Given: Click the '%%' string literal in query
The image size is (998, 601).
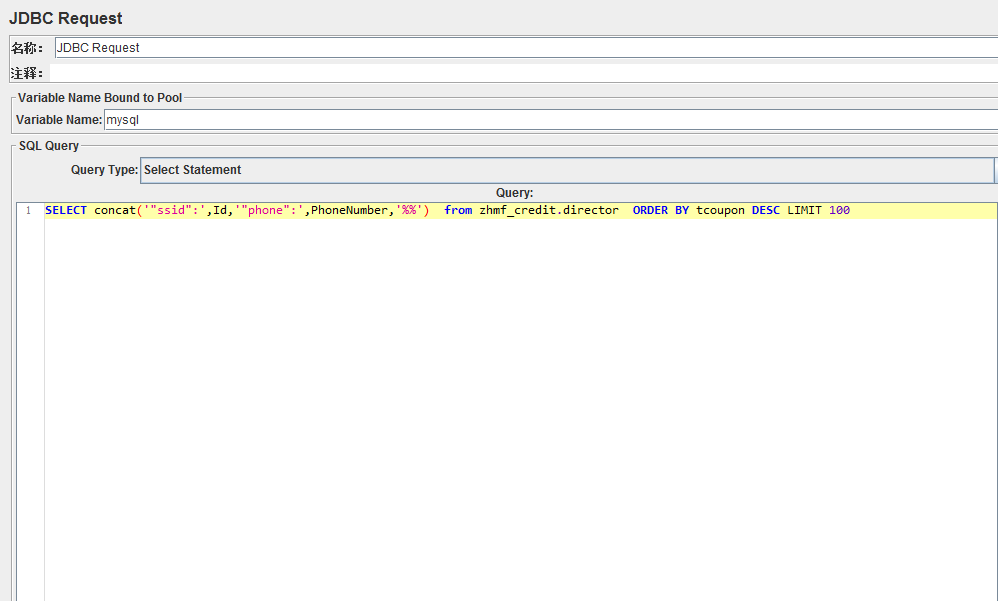Looking at the screenshot, I should click(x=409, y=210).
